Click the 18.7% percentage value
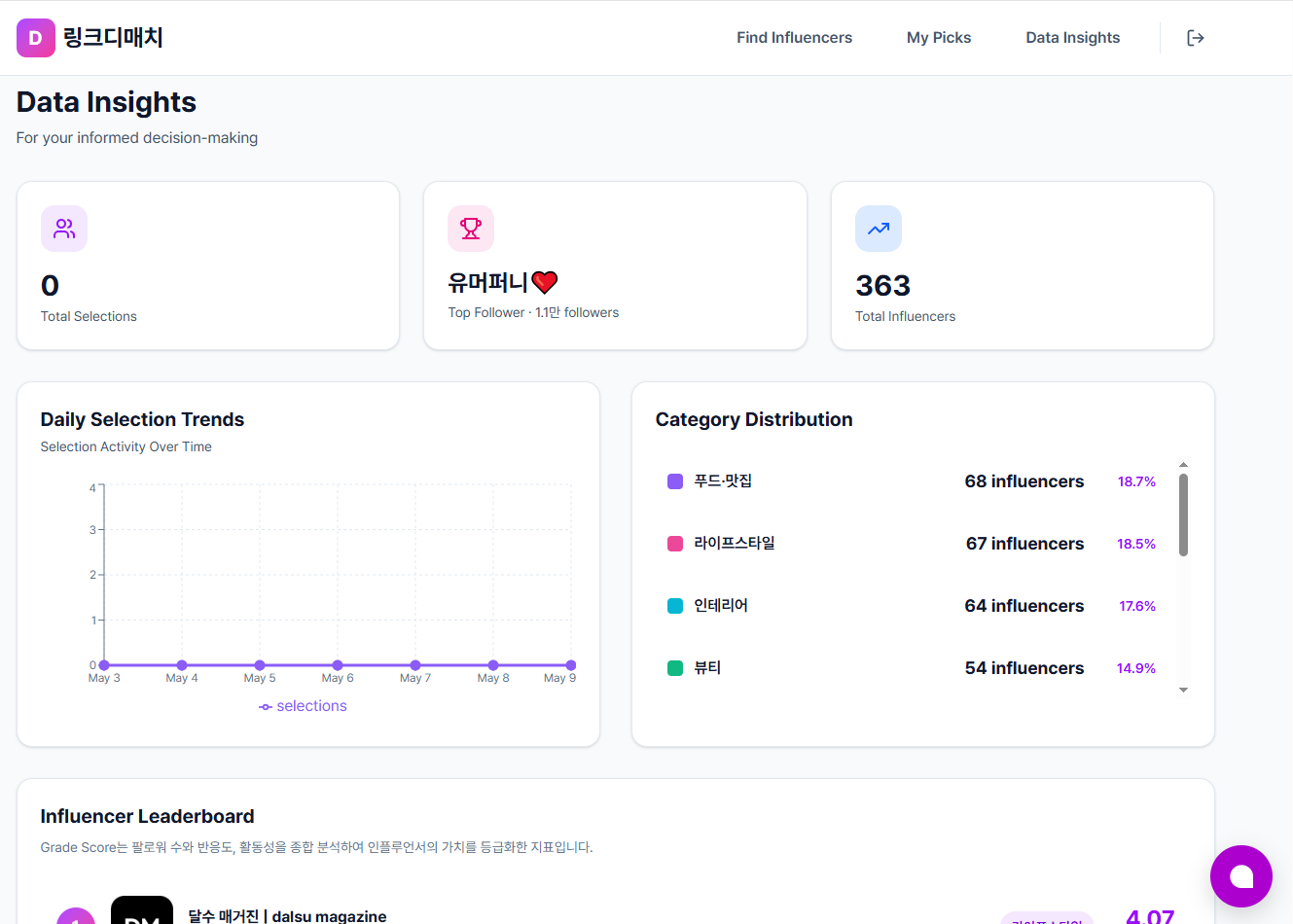 (1136, 481)
